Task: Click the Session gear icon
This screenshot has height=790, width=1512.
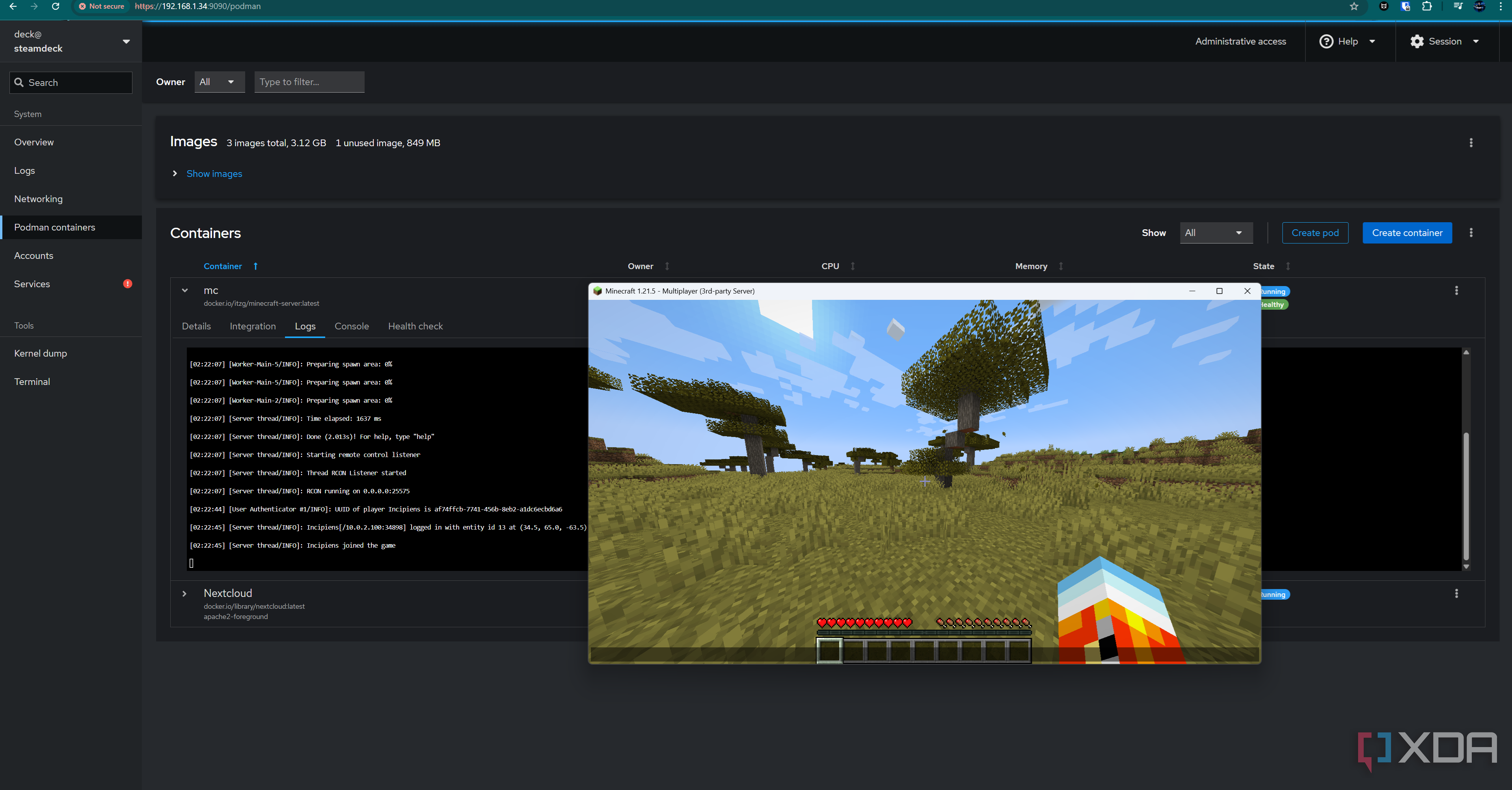Action: (1417, 41)
